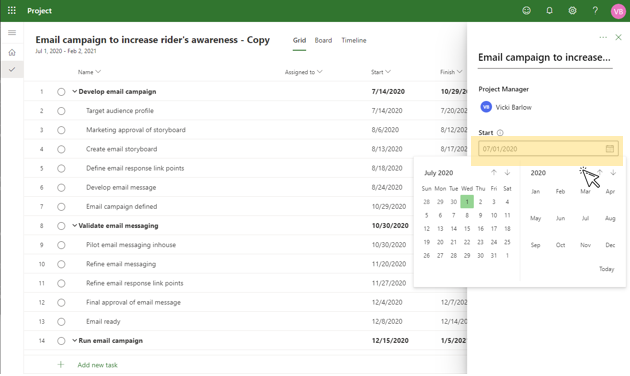Click Today in date picker
The height and width of the screenshot is (376, 630).
tap(607, 269)
